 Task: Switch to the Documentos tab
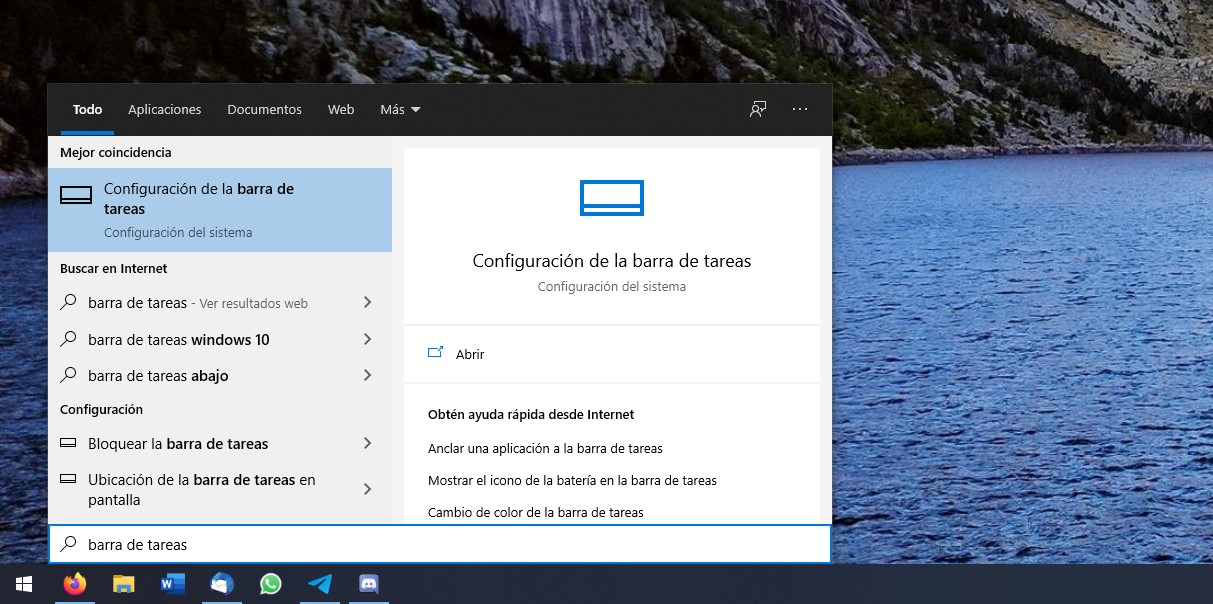click(264, 110)
